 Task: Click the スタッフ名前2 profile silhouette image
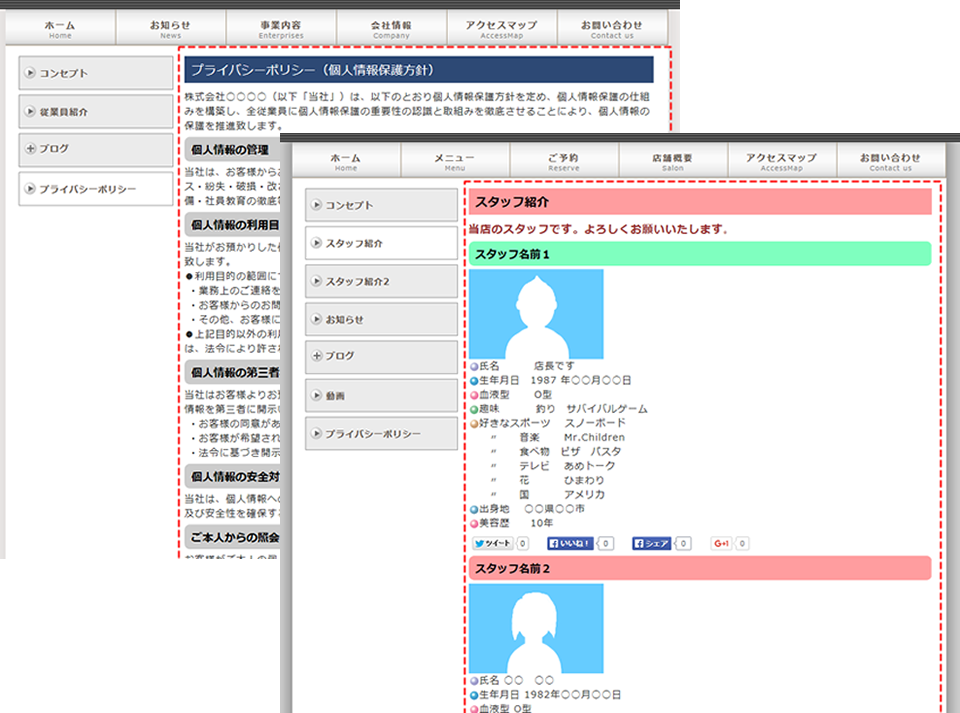point(536,629)
